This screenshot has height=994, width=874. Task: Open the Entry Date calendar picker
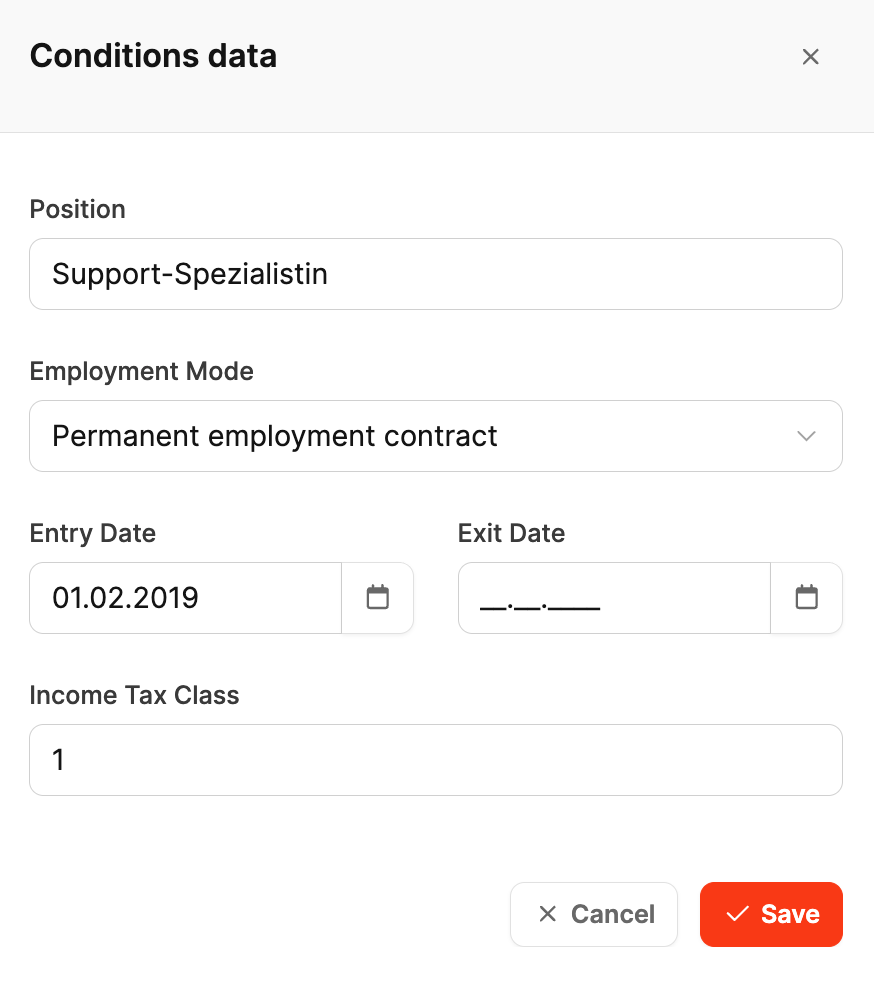pyautogui.click(x=377, y=598)
